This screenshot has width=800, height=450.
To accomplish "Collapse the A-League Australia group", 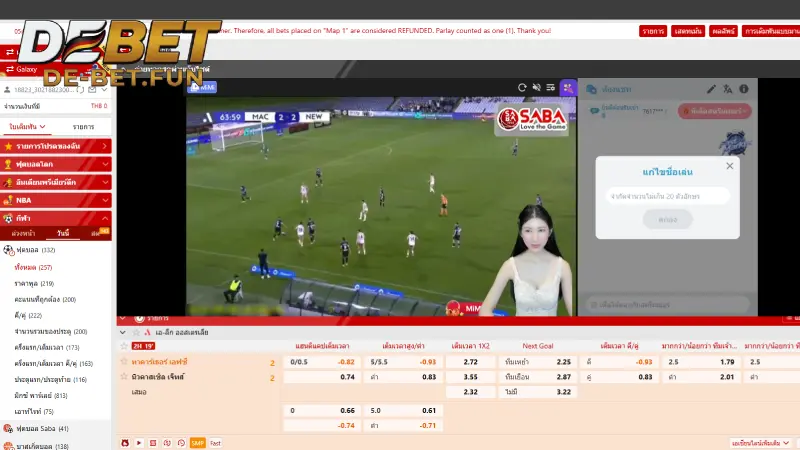I will [122, 333].
